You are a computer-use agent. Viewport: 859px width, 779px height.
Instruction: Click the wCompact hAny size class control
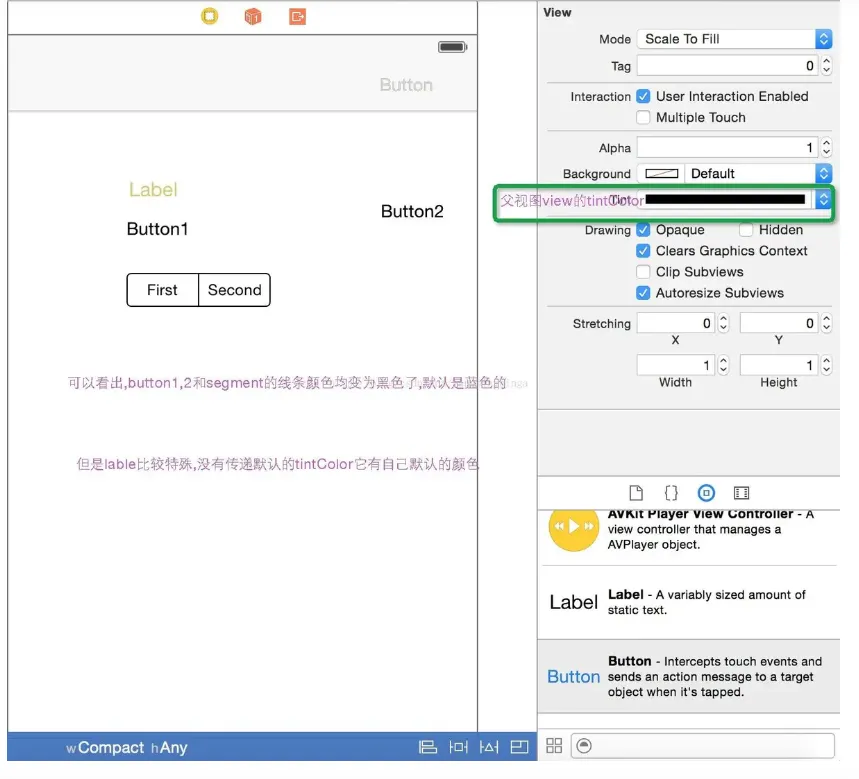[x=127, y=747]
